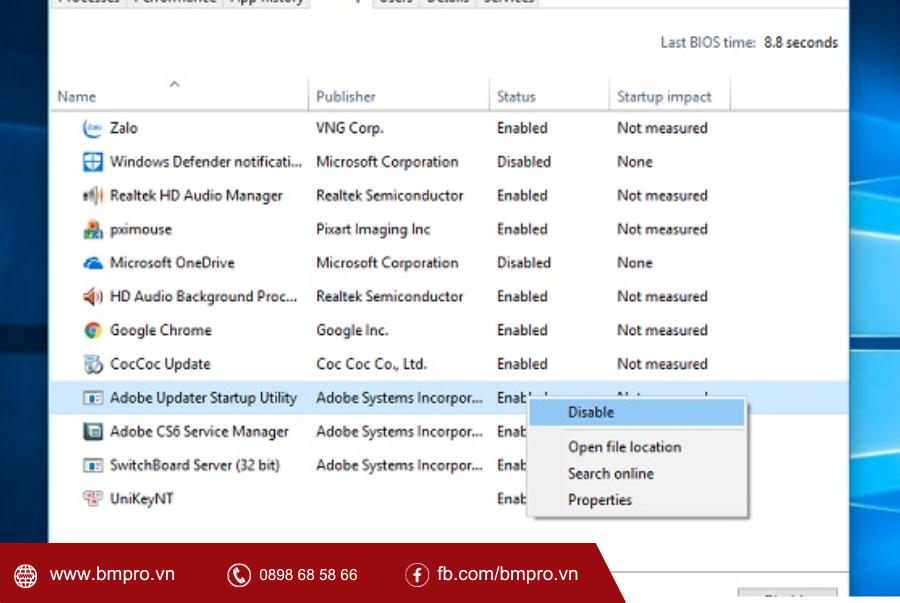Click the globe icon in banner
The height and width of the screenshot is (603, 900).
coord(25,575)
